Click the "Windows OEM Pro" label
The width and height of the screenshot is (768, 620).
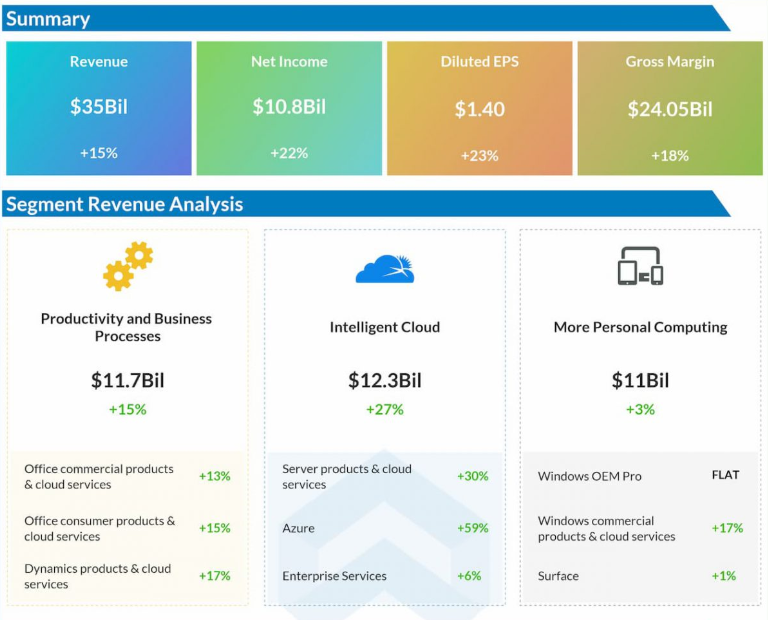coord(590,476)
